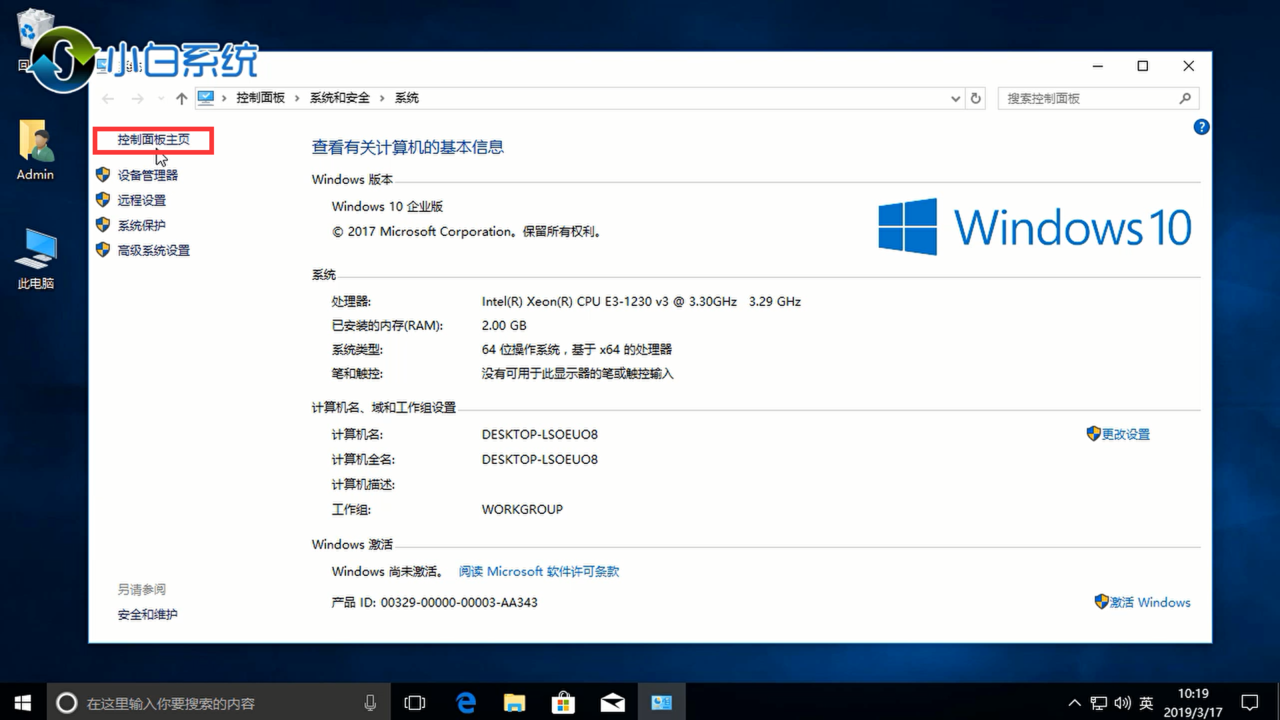The image size is (1280, 720).
Task: Click shield icon next to 设备管理器
Action: tap(102, 174)
